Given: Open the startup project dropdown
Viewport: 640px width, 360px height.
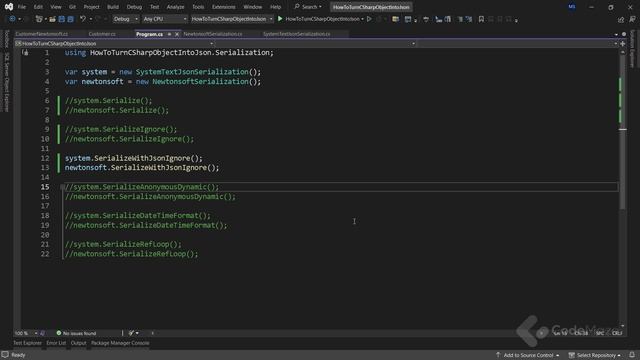Looking at the screenshot, I should [232, 19].
